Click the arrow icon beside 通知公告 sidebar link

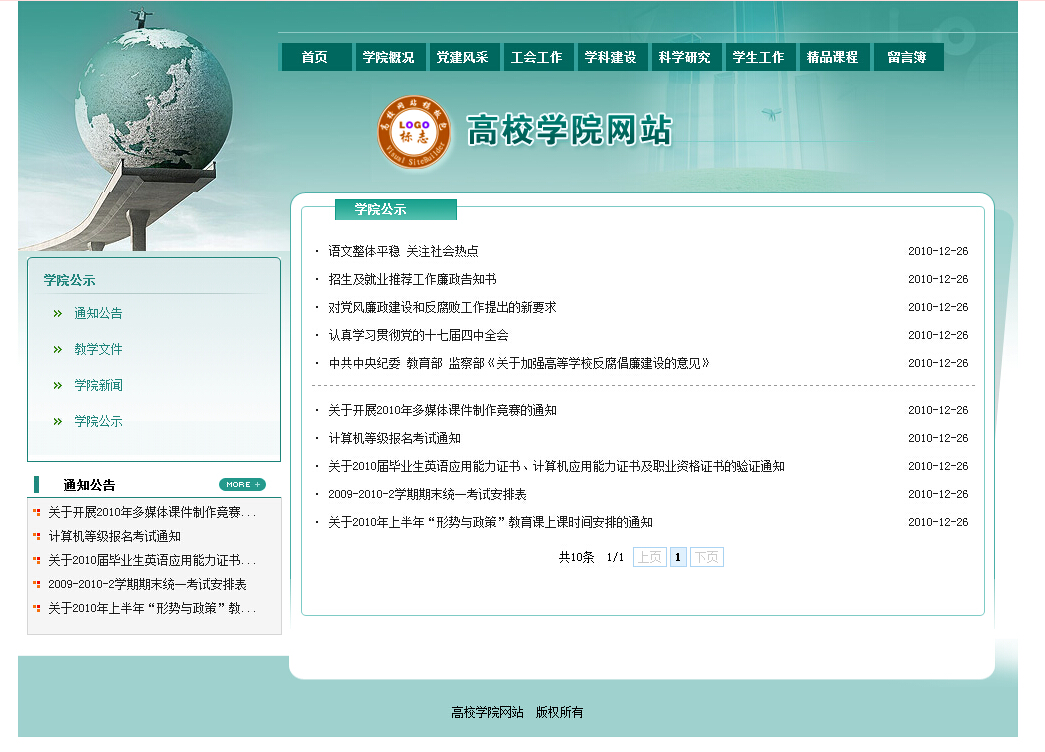point(57,314)
